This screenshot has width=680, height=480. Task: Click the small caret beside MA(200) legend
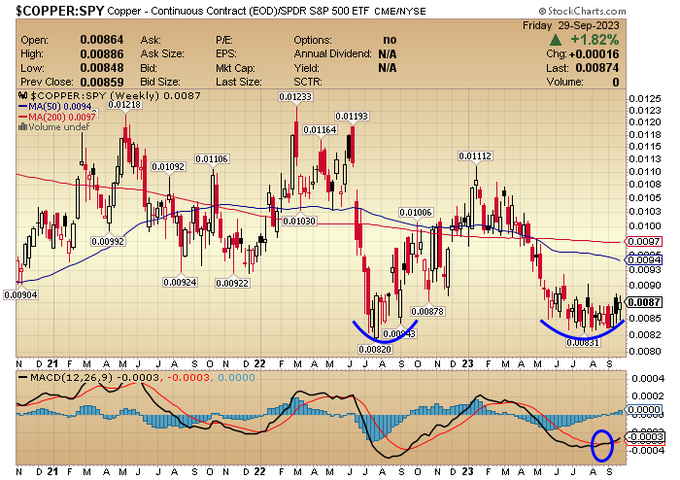pyautogui.click(x=95, y=113)
